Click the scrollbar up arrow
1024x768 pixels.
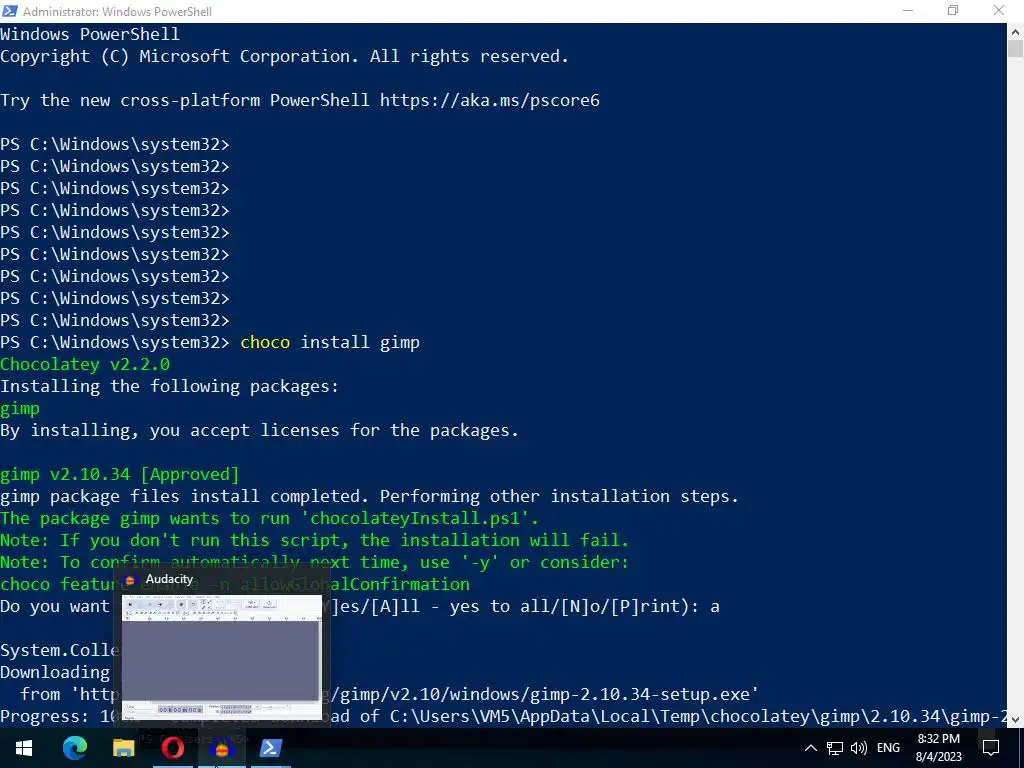[x=1016, y=31]
